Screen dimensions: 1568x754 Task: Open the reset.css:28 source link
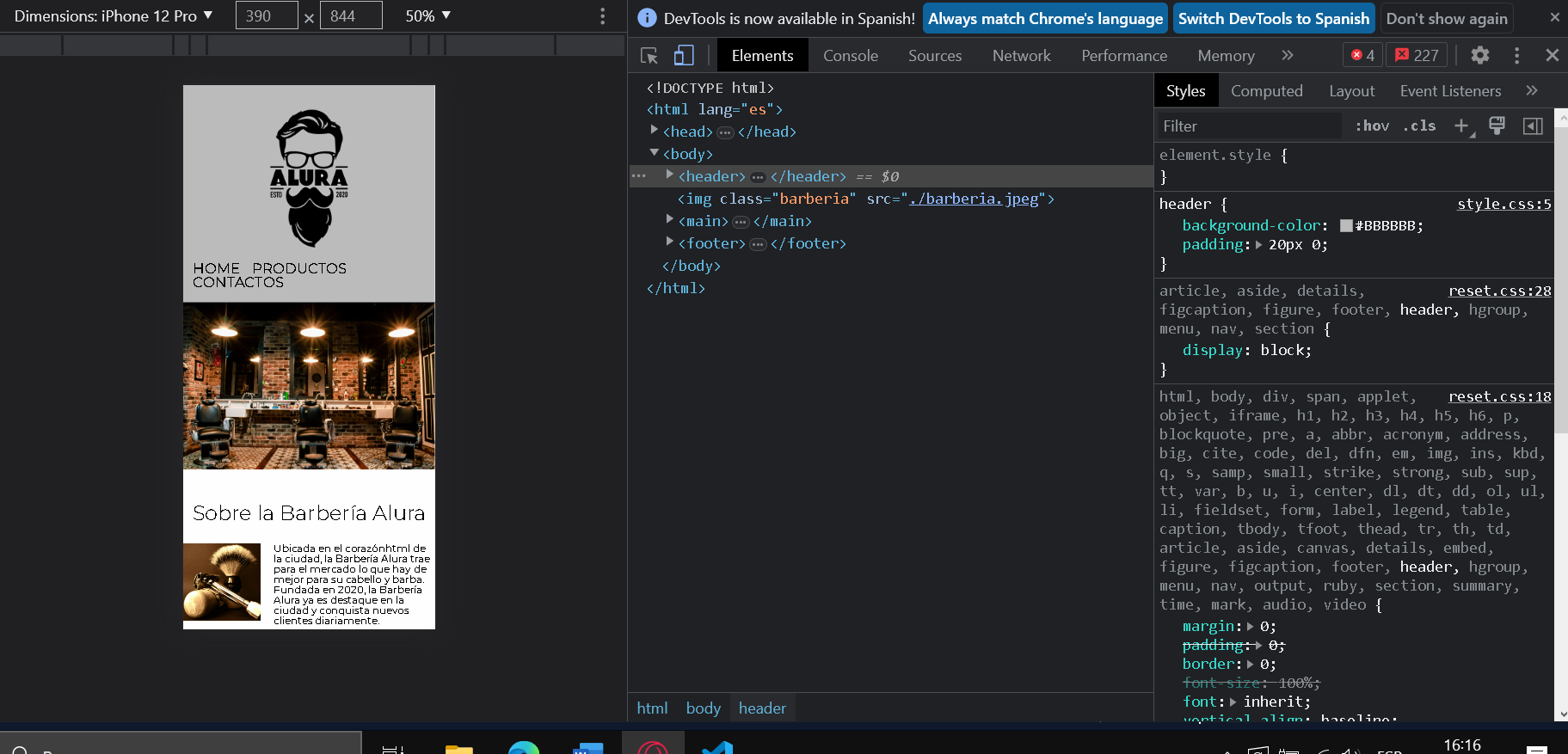click(x=1499, y=291)
